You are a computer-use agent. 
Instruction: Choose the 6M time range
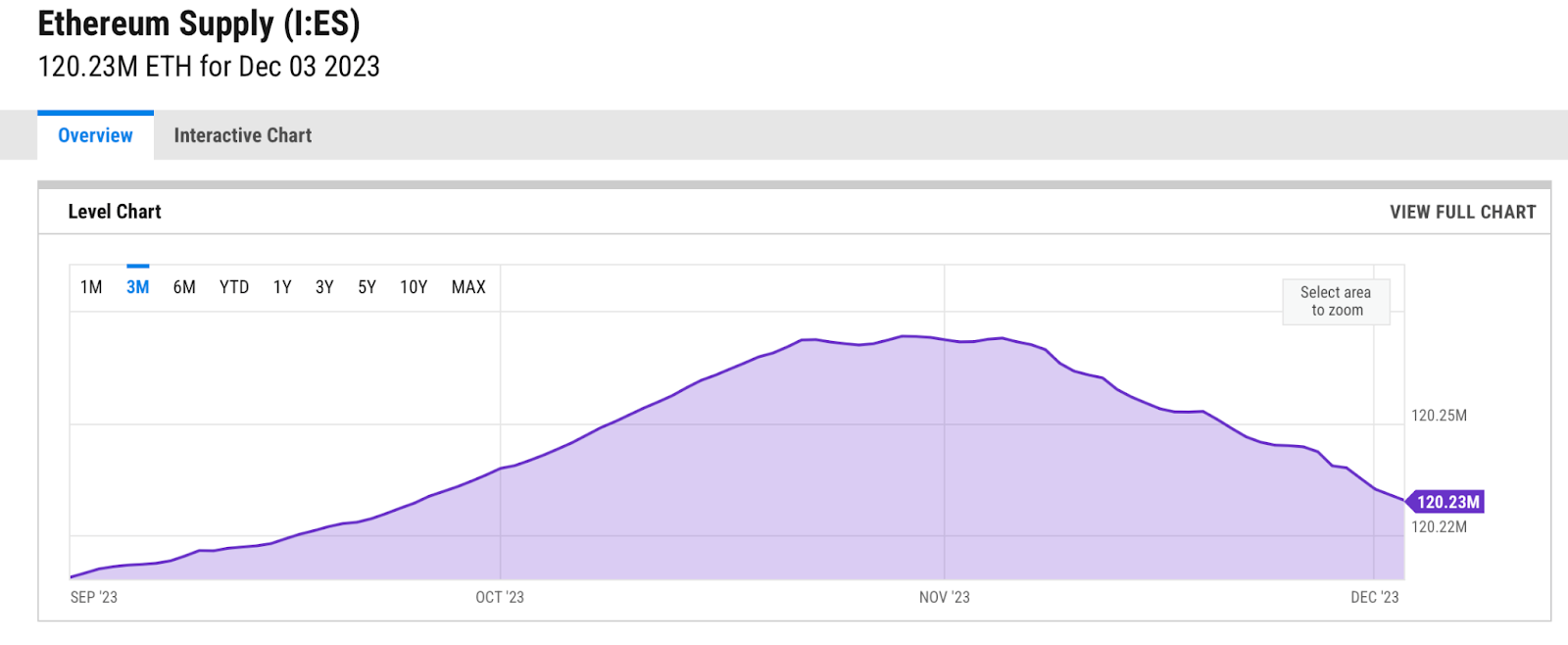(184, 287)
